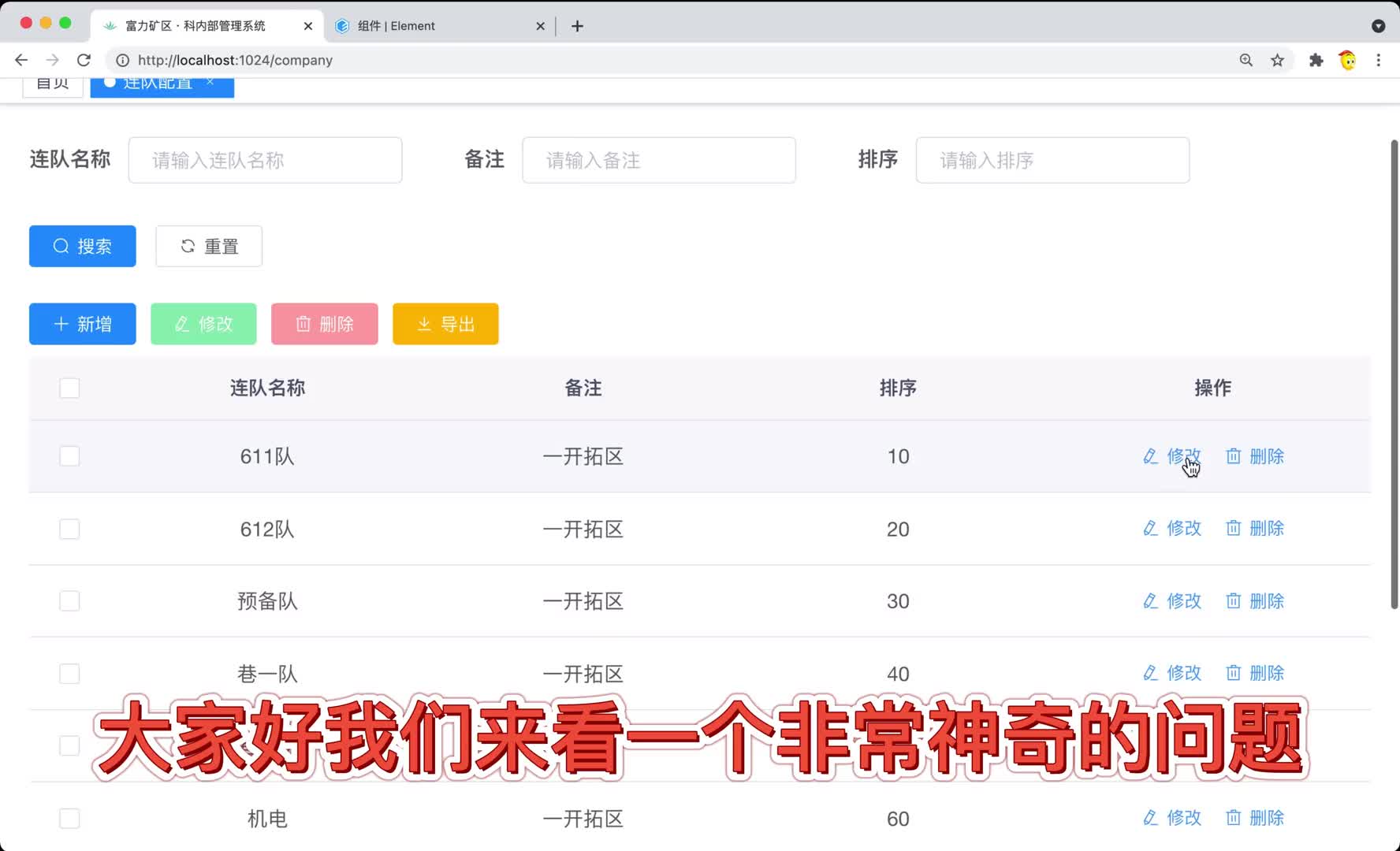Click the address bar URL
1400x851 pixels.
point(235,60)
